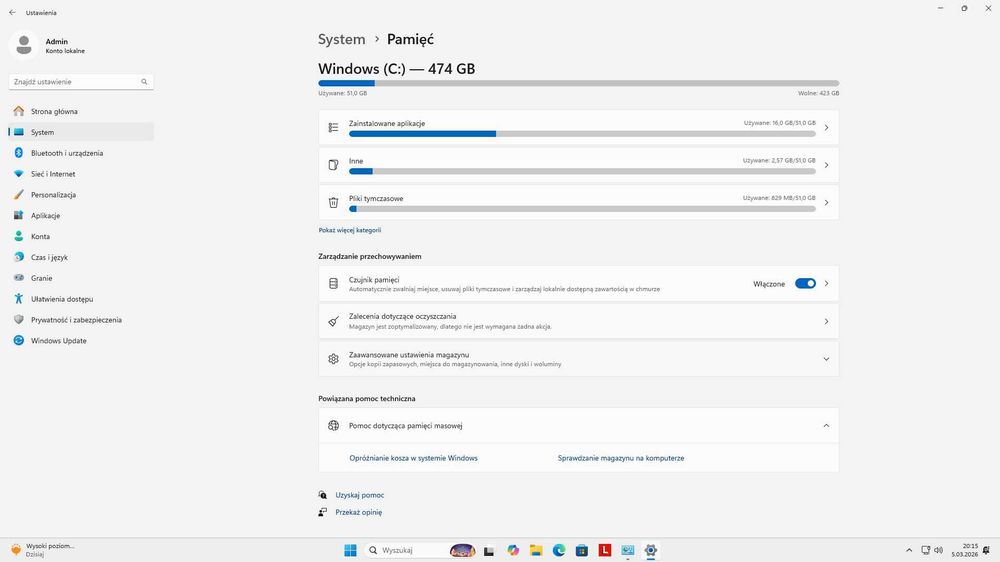Collapse Pomoc dotycząca pamięci masowej section
Viewport: 1000px width, 562px height.
coord(826,425)
